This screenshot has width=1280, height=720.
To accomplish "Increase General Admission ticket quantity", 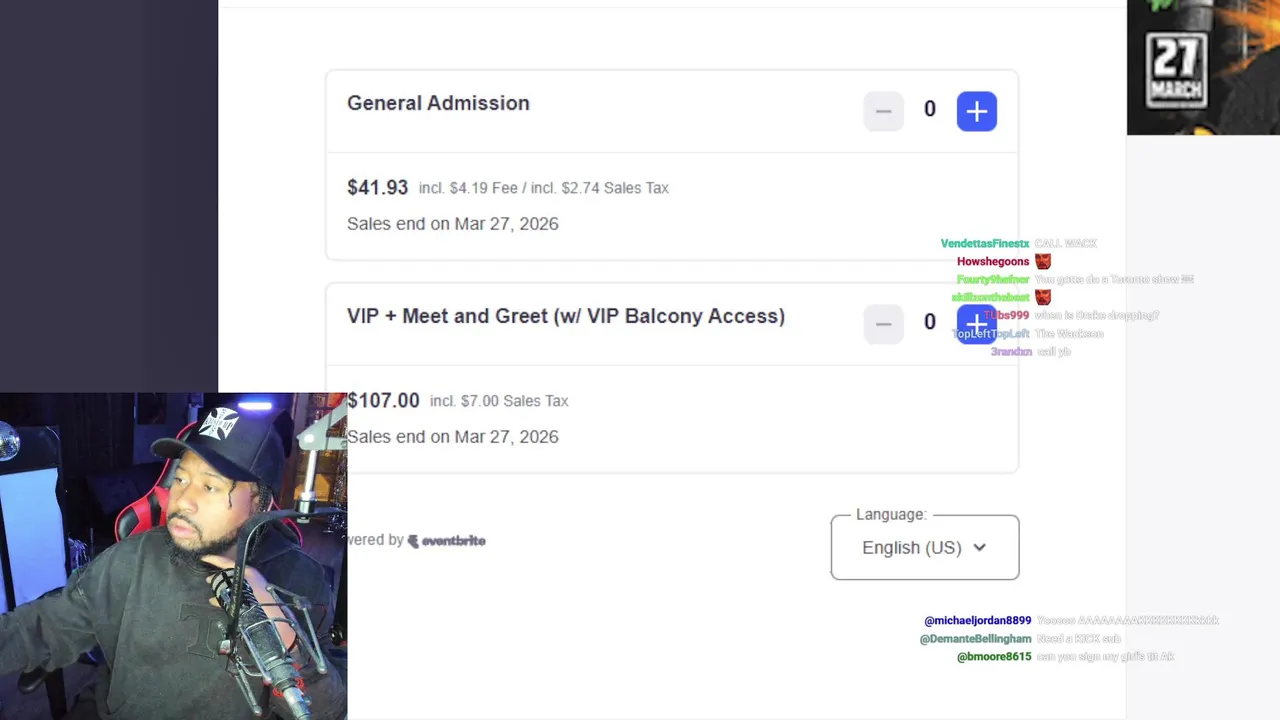I will point(976,111).
